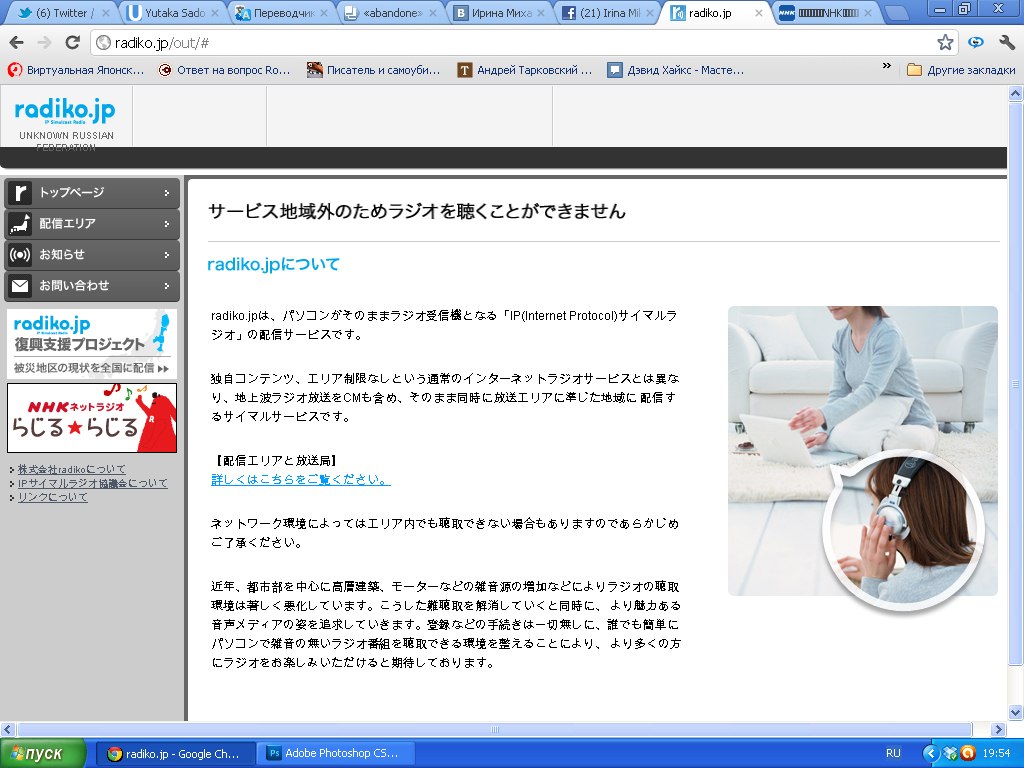Open the Писатель и самоуби… bookmark
Viewport: 1024px width, 768px height.
[374, 70]
